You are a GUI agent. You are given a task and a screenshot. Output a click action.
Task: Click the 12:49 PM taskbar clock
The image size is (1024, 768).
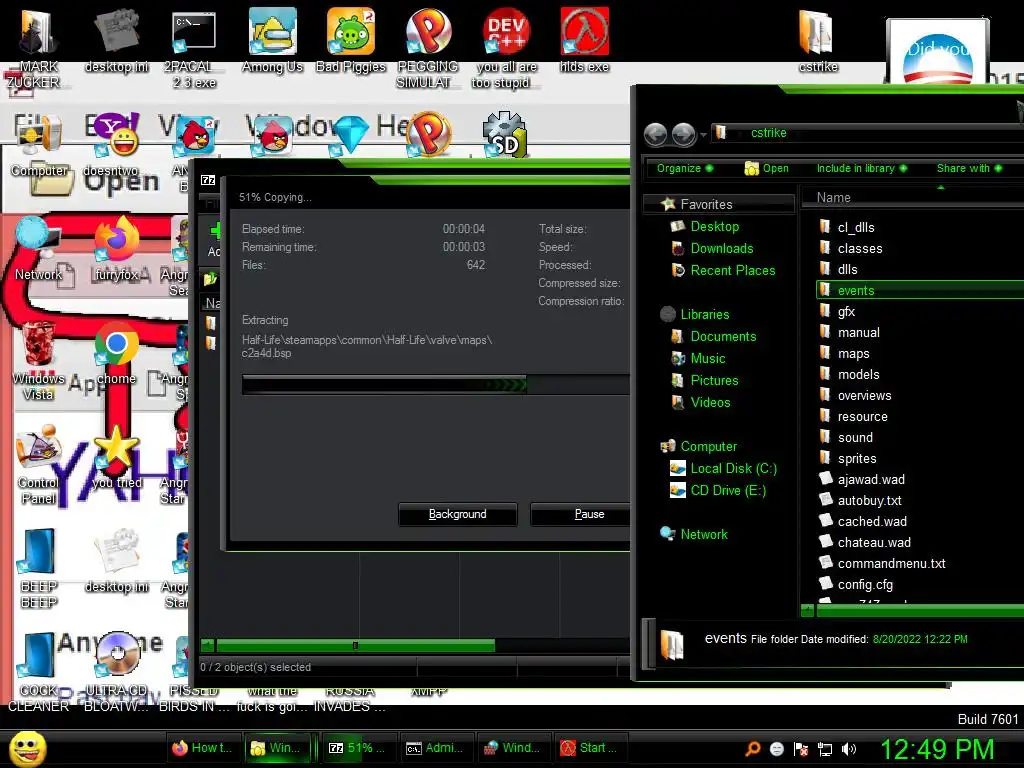[937, 748]
